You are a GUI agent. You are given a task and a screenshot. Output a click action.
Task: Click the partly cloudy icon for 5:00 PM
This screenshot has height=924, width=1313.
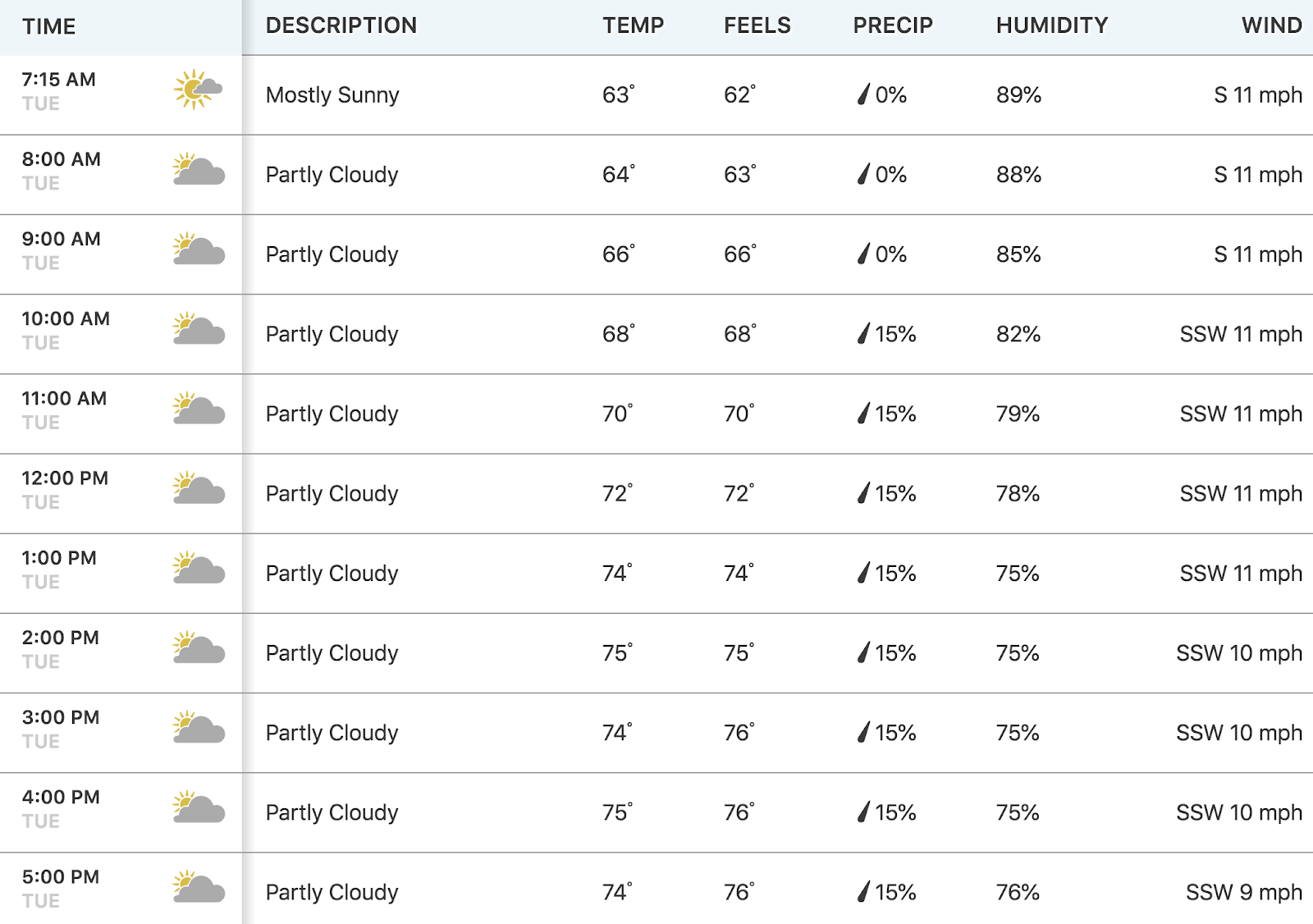tap(199, 886)
